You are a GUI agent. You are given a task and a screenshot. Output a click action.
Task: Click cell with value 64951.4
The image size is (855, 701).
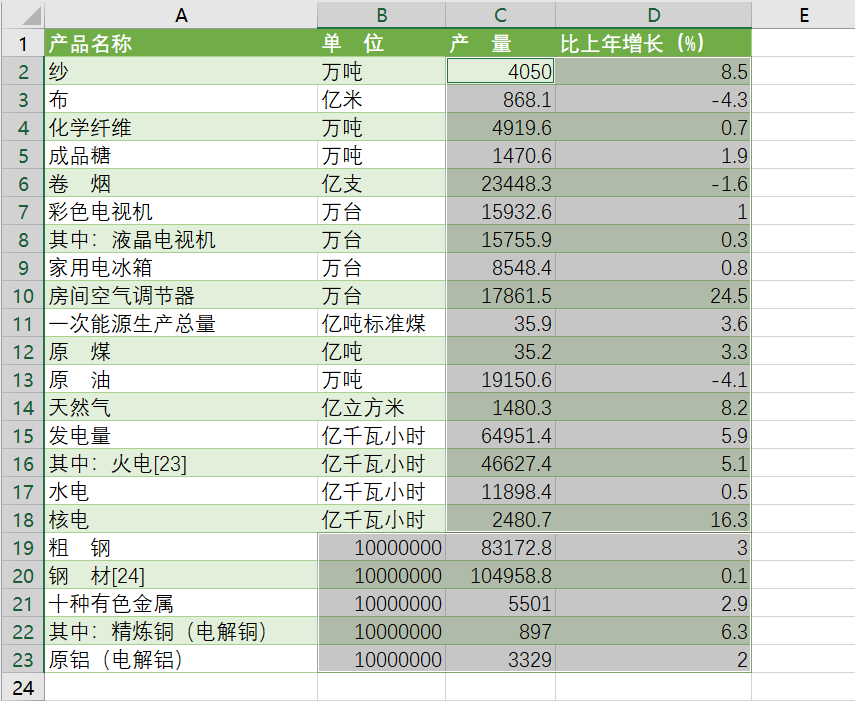[x=500, y=436]
